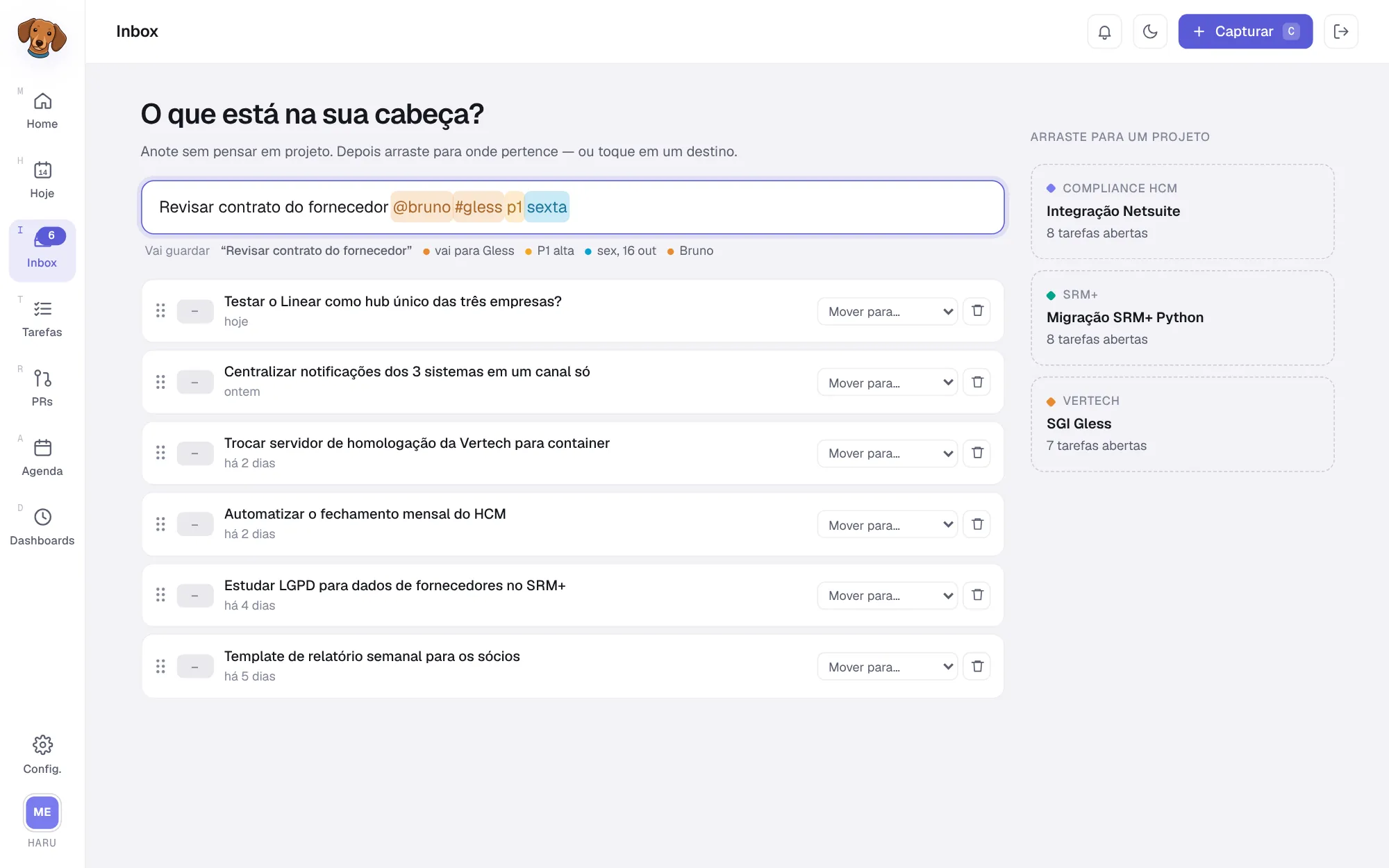1389x868 pixels.
Task: Open PRs in the sidebar
Action: point(42,389)
